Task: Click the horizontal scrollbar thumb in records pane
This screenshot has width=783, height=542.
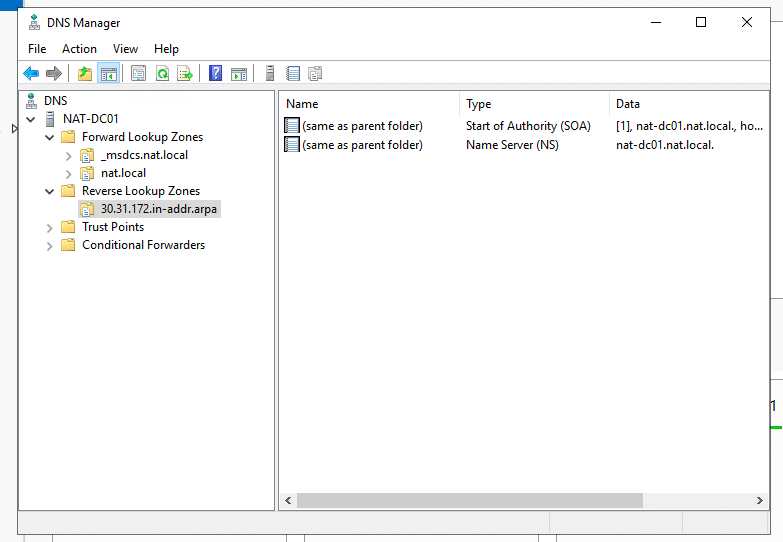Action: click(x=470, y=501)
